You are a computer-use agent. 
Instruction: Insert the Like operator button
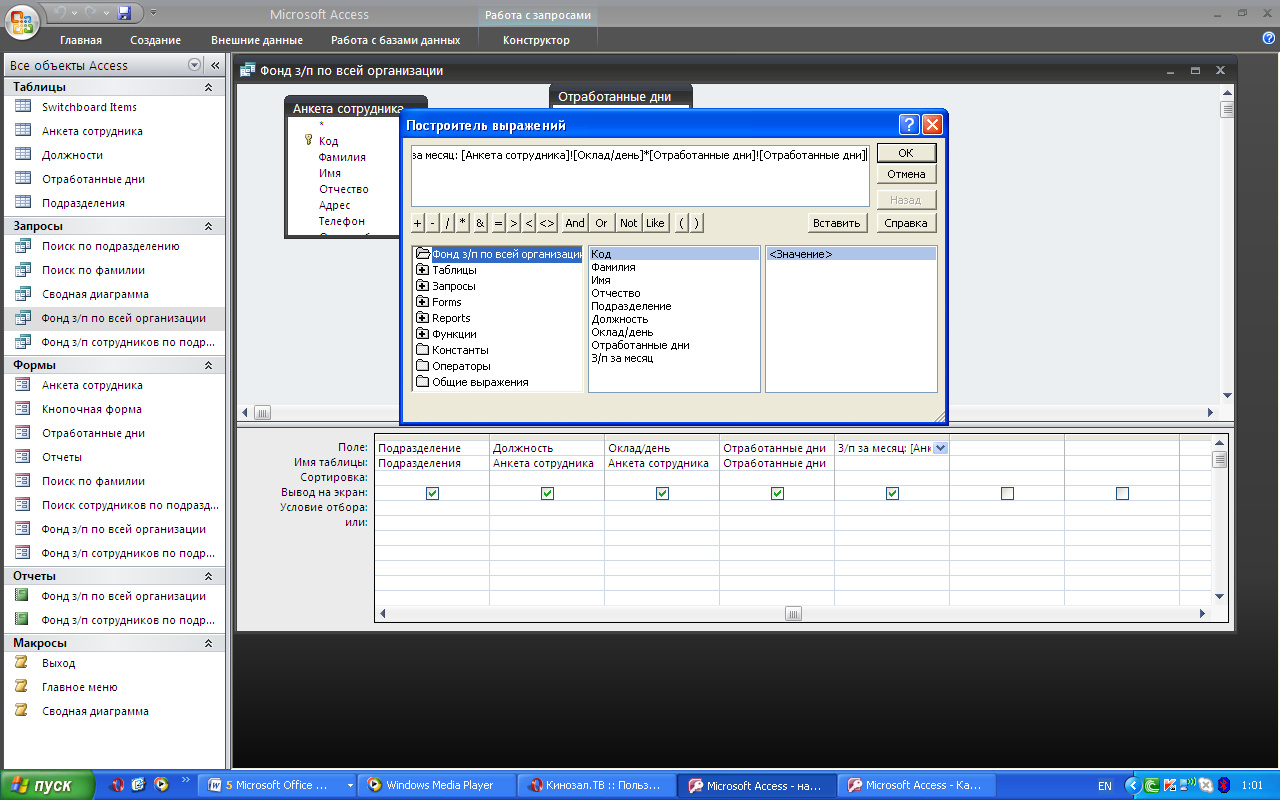[655, 223]
